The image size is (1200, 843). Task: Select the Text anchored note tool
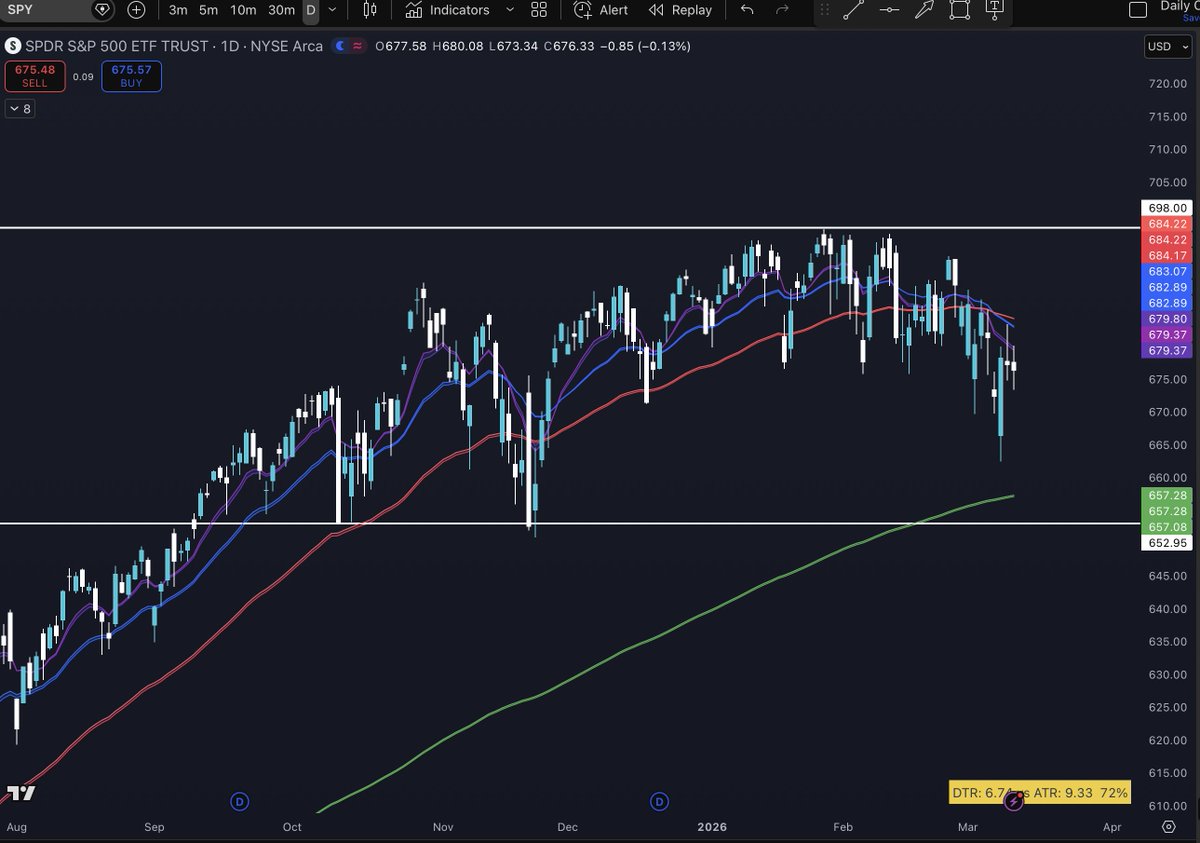994,9
